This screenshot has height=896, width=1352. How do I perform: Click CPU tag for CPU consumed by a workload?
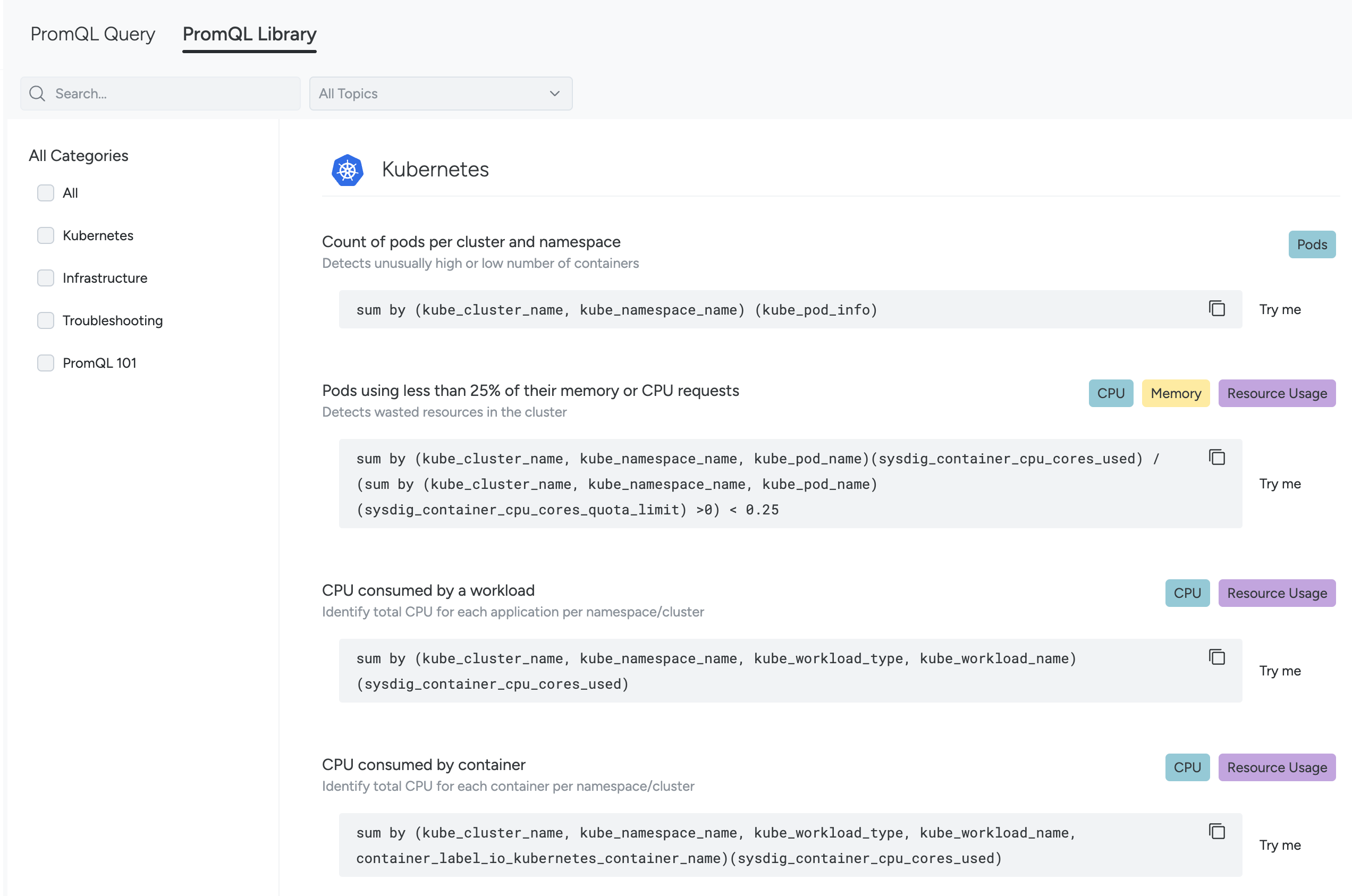[x=1187, y=593]
